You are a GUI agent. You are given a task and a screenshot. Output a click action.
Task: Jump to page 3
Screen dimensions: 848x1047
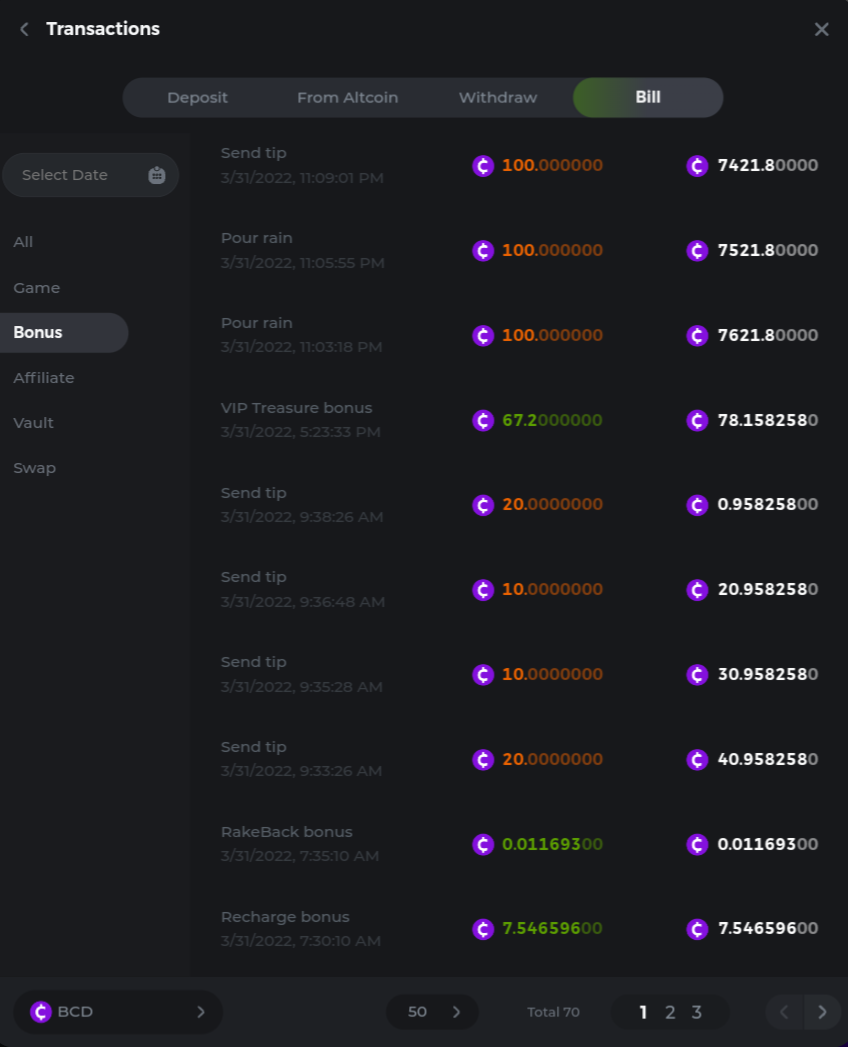tap(696, 1012)
